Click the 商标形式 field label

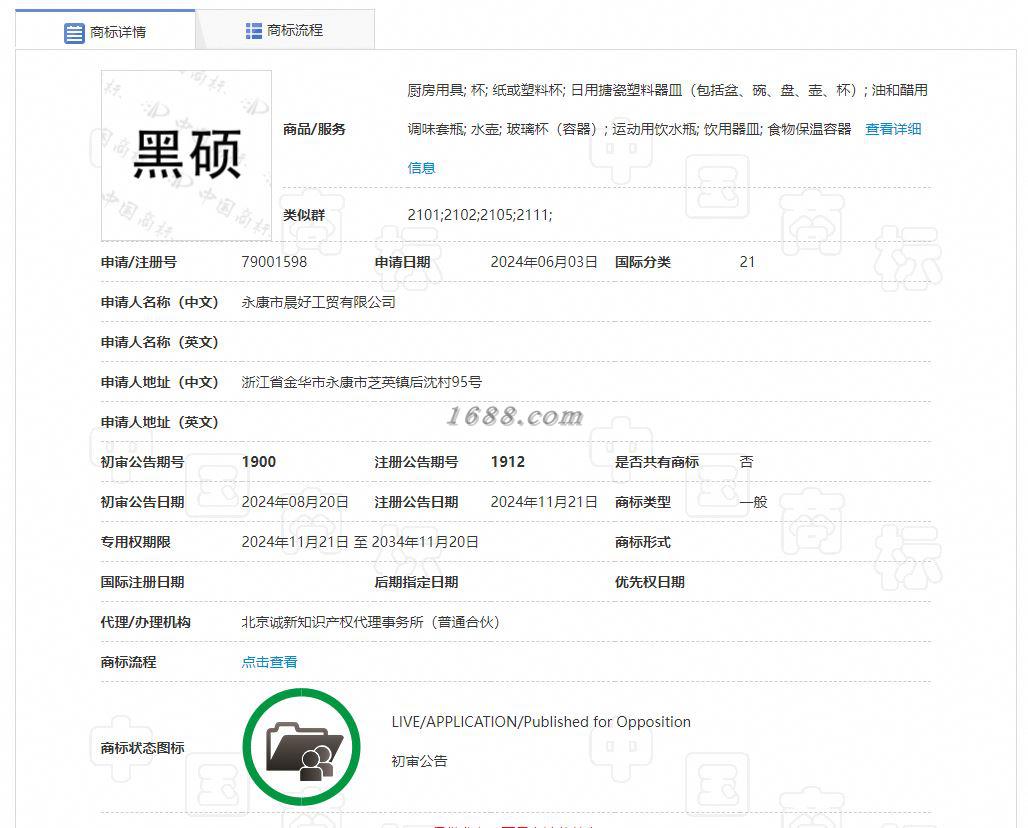coord(642,542)
